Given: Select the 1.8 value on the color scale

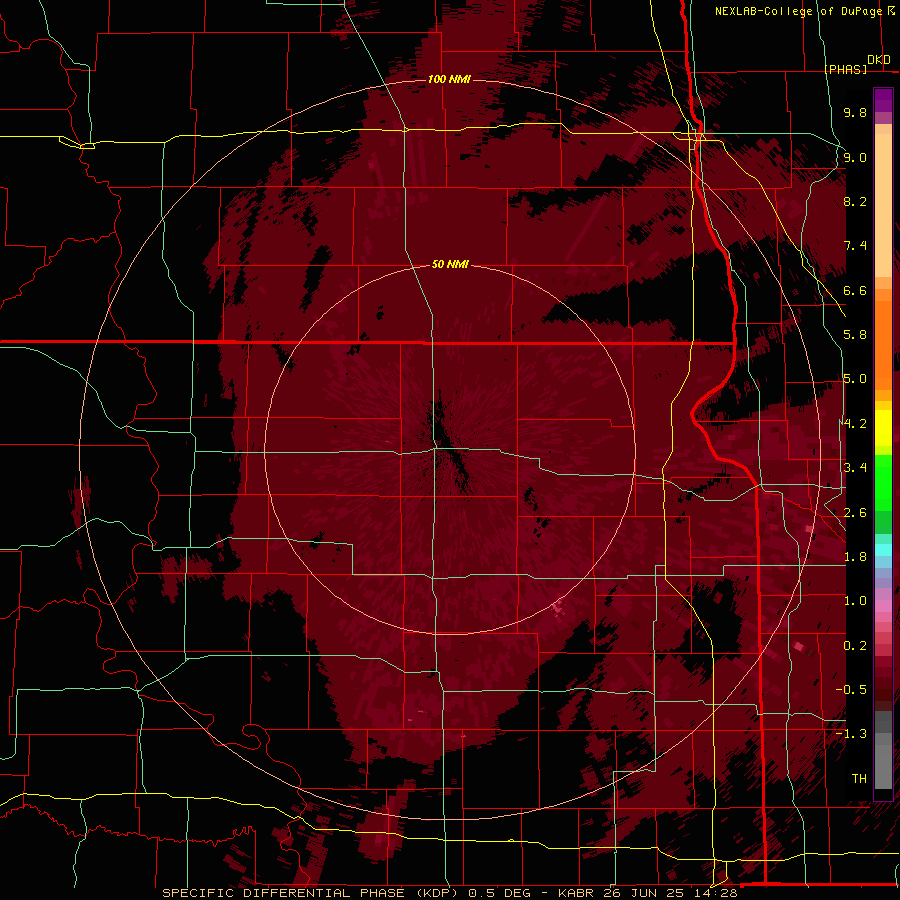Looking at the screenshot, I should click(x=855, y=557).
